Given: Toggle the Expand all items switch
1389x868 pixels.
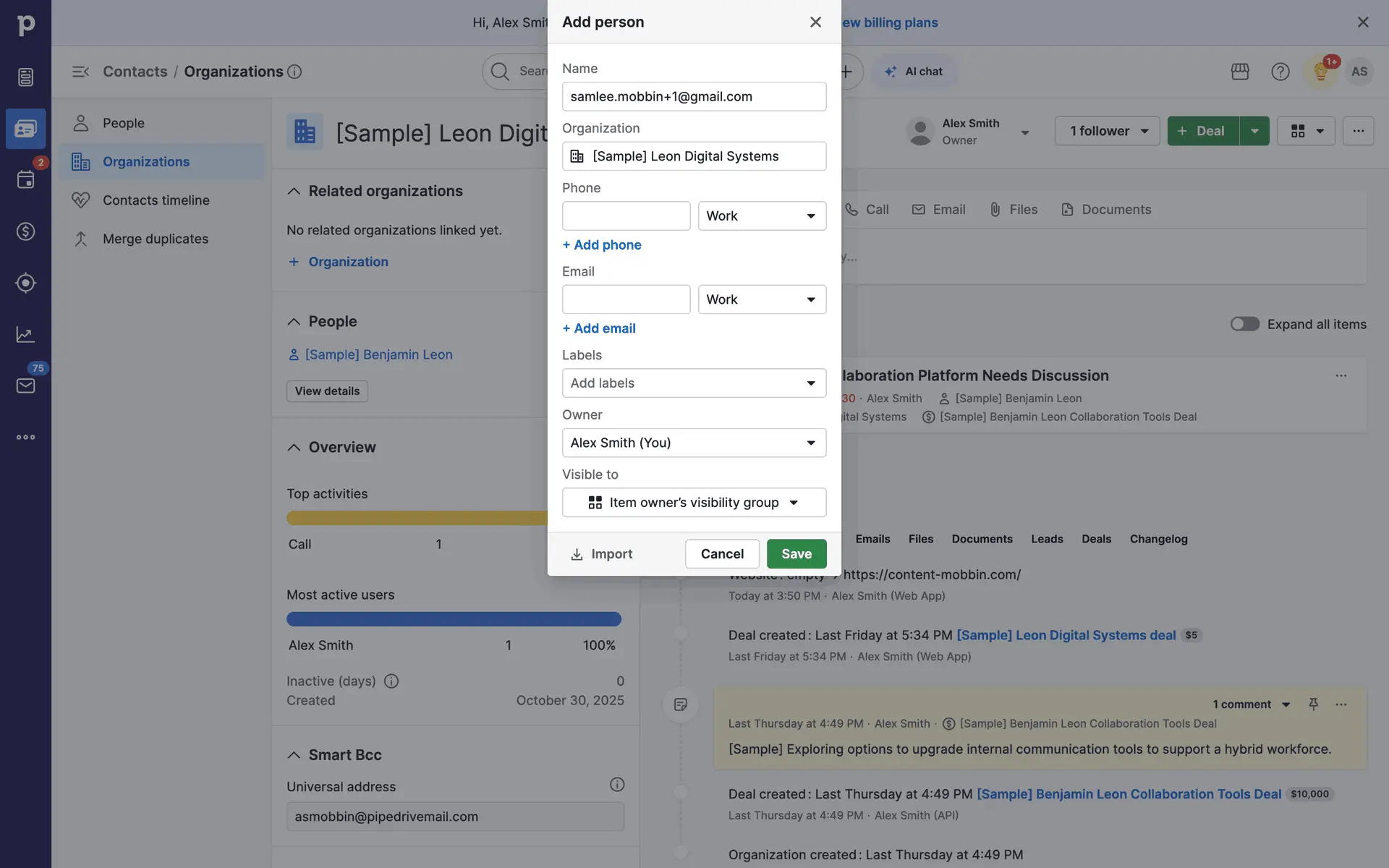Looking at the screenshot, I should [x=1244, y=324].
